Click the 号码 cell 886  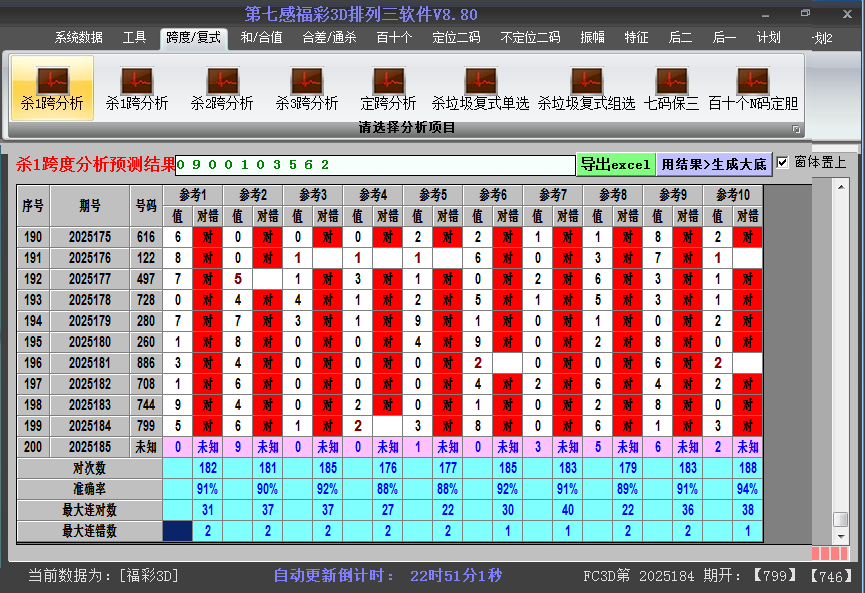(146, 363)
